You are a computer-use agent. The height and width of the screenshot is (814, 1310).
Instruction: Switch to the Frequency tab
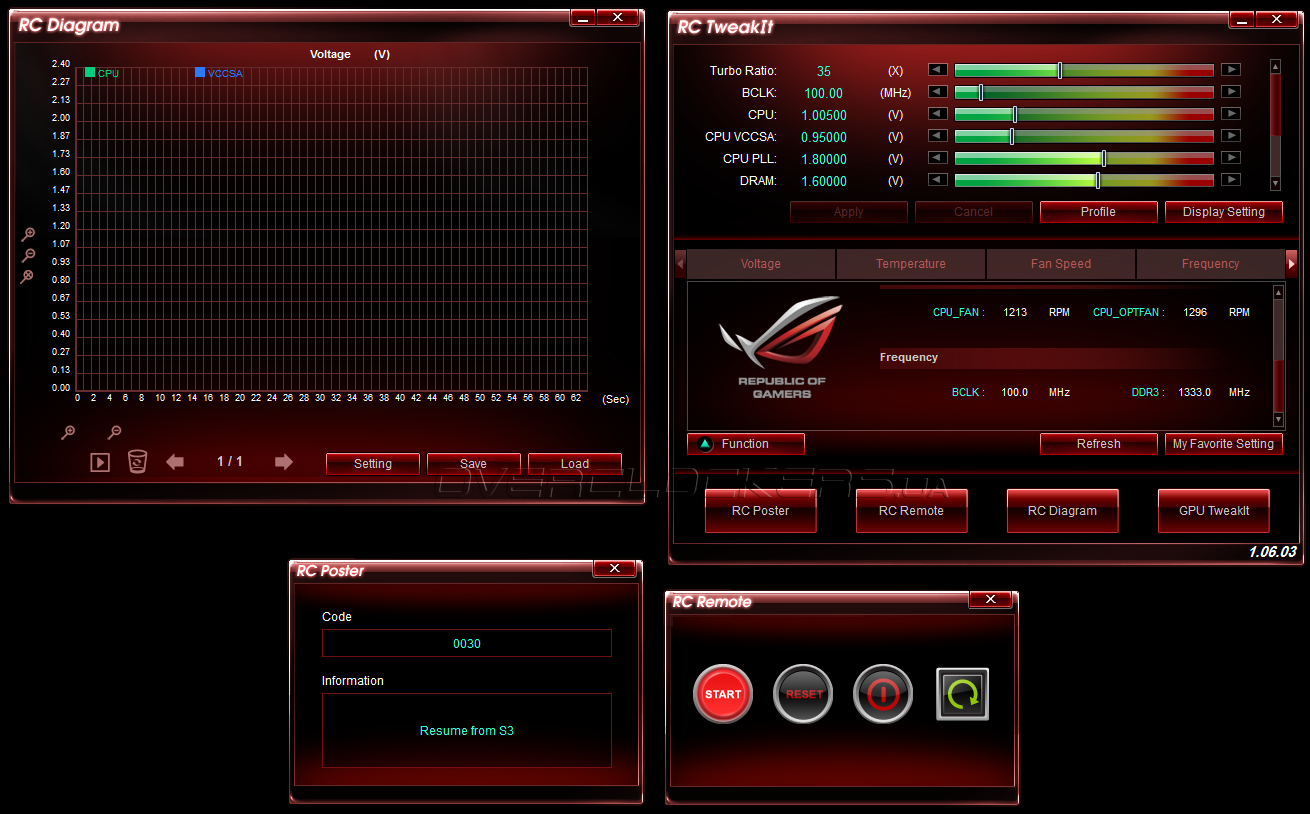tap(1211, 264)
